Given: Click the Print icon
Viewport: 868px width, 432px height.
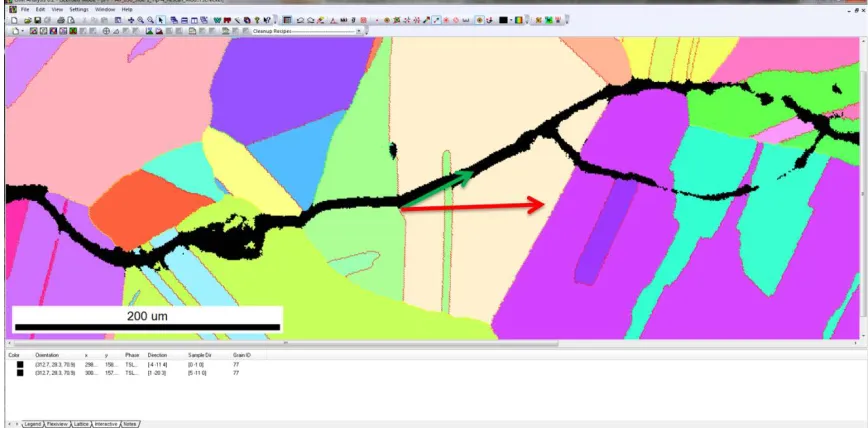Looking at the screenshot, I should tap(60, 20).
